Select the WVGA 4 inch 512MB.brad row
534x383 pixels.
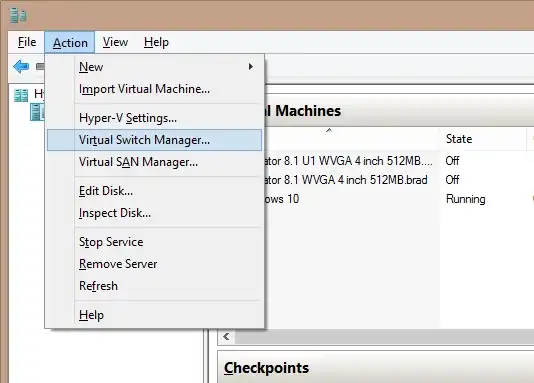[x=346, y=180]
